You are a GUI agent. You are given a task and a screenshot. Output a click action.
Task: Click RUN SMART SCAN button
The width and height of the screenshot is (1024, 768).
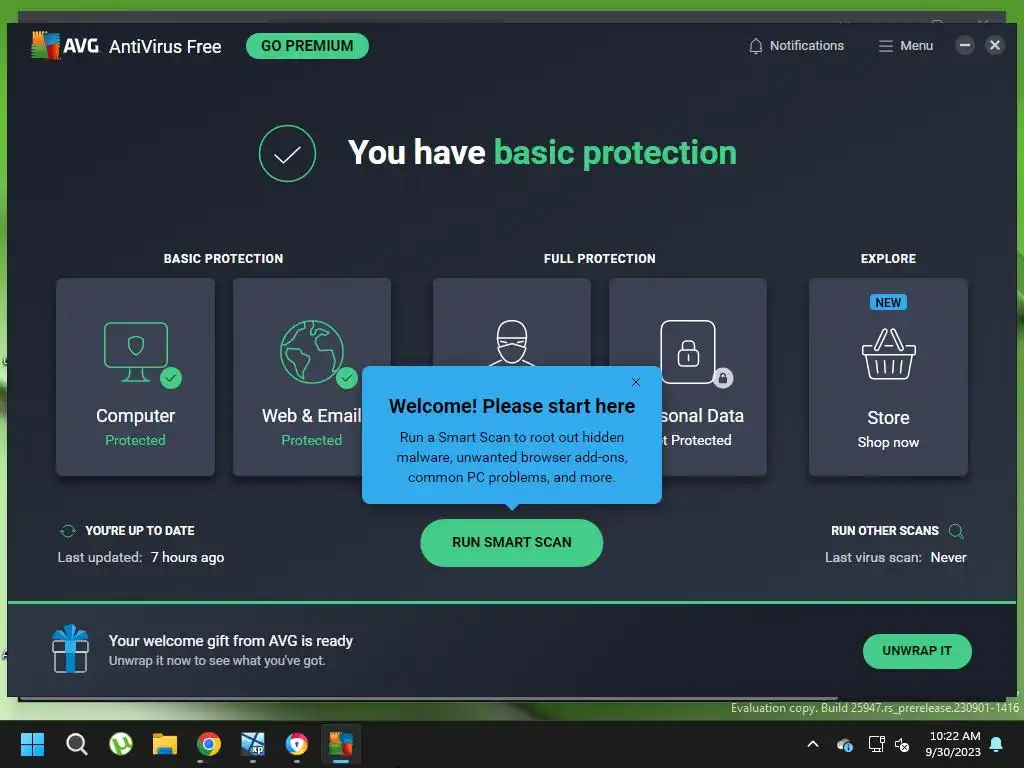(511, 543)
